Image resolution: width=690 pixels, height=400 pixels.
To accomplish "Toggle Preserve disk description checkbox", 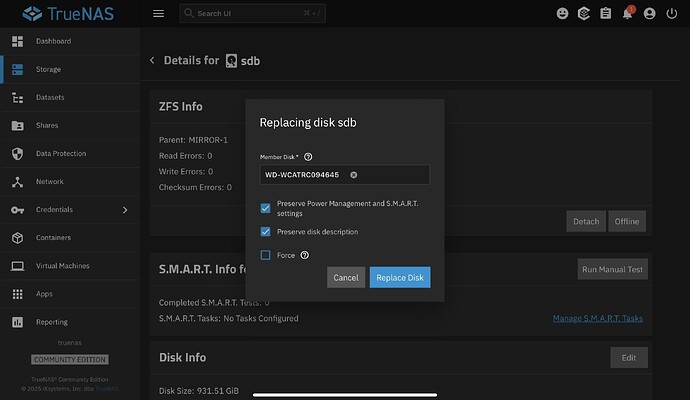I will click(266, 232).
